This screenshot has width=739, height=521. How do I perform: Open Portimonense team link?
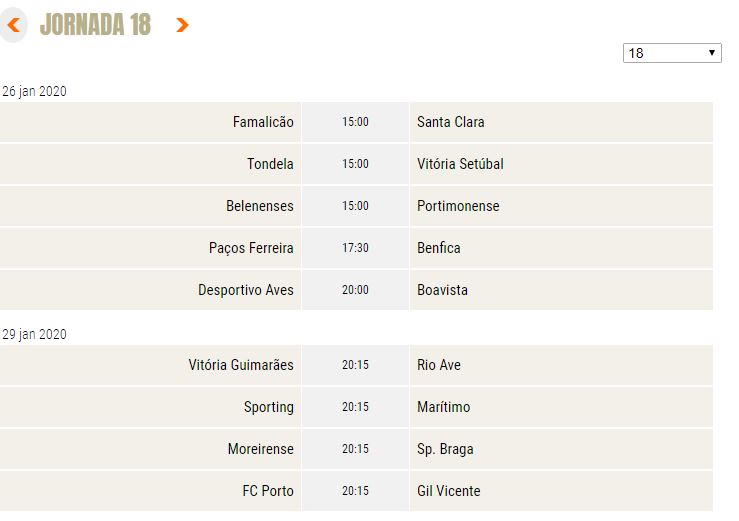point(458,206)
